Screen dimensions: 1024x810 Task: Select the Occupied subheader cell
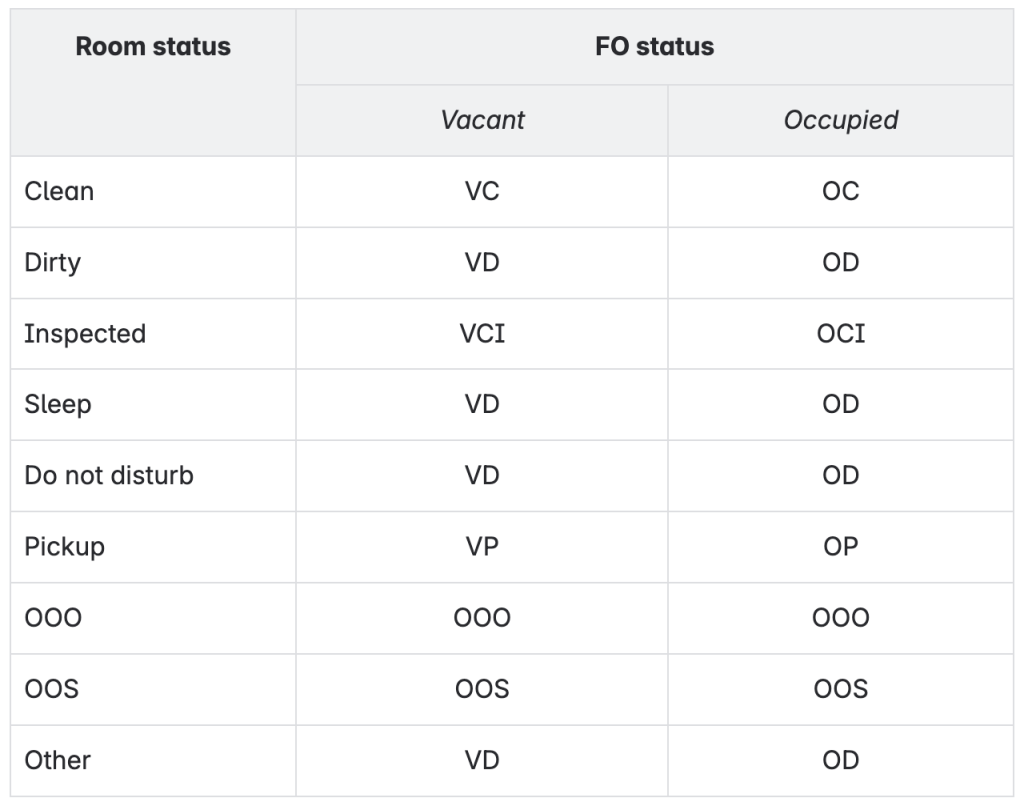click(840, 120)
